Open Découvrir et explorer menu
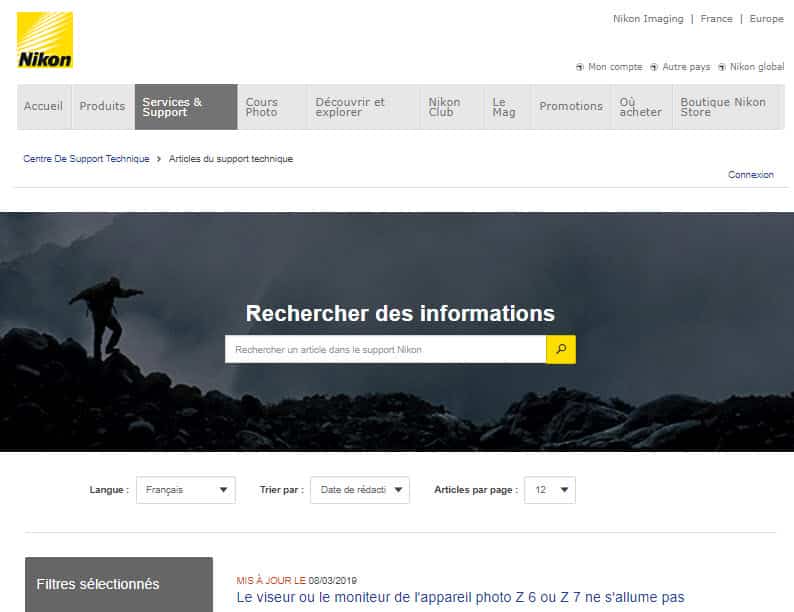 [x=363, y=107]
